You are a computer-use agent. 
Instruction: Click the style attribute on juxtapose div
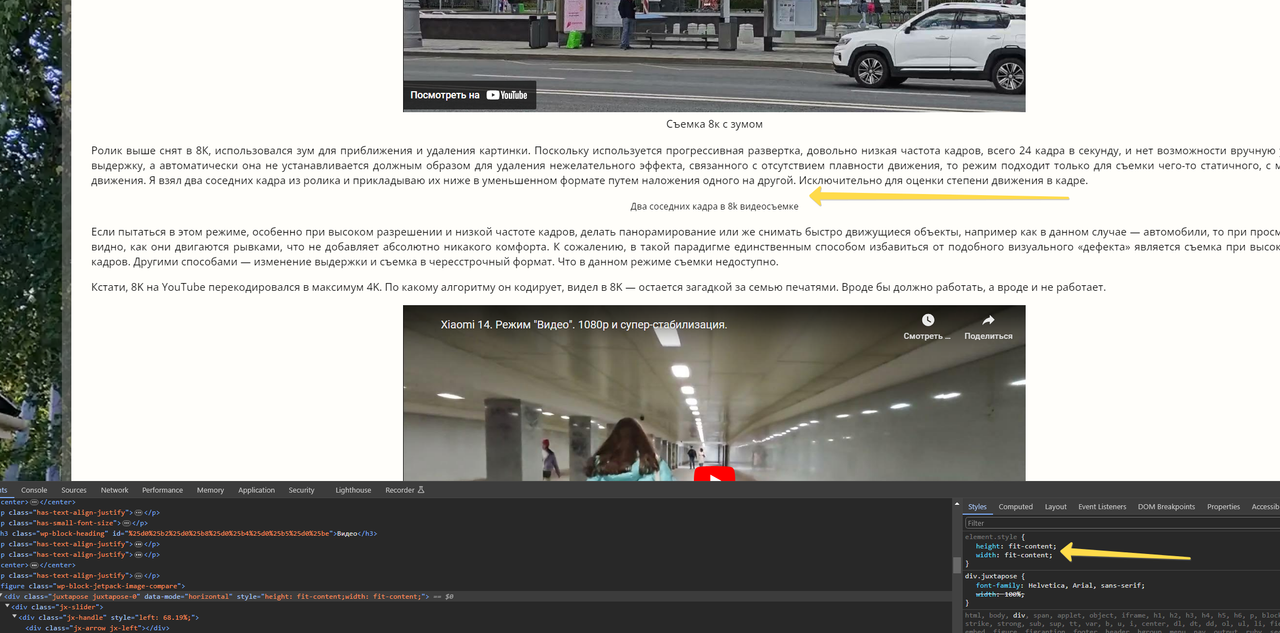tap(332, 596)
